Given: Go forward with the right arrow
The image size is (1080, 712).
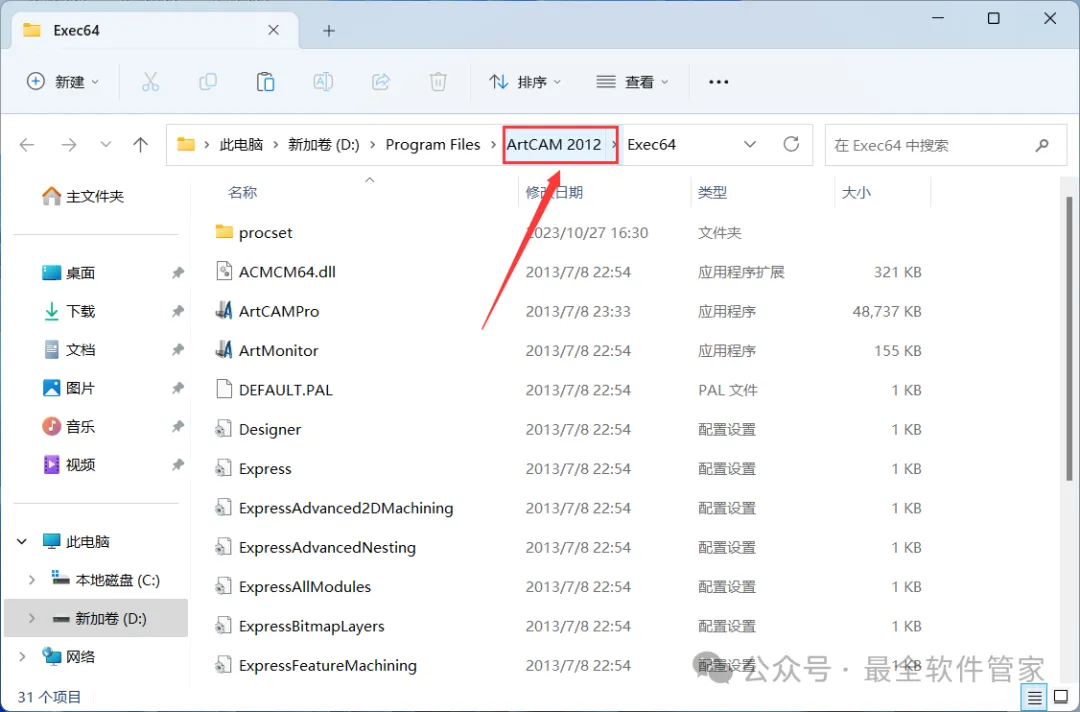Looking at the screenshot, I should coord(69,145).
